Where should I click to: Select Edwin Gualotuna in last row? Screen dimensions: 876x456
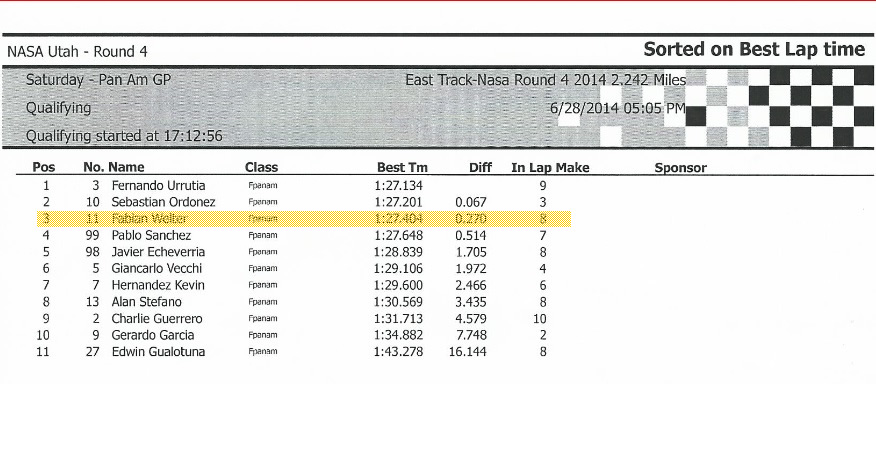coord(158,352)
